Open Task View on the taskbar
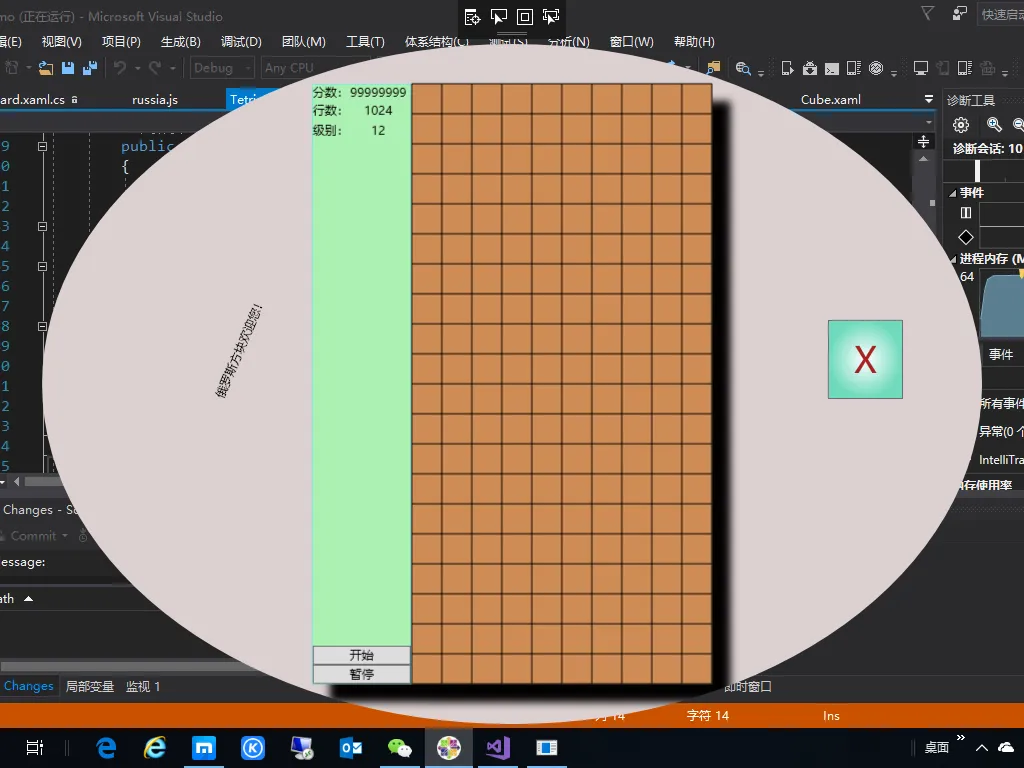 [35, 748]
